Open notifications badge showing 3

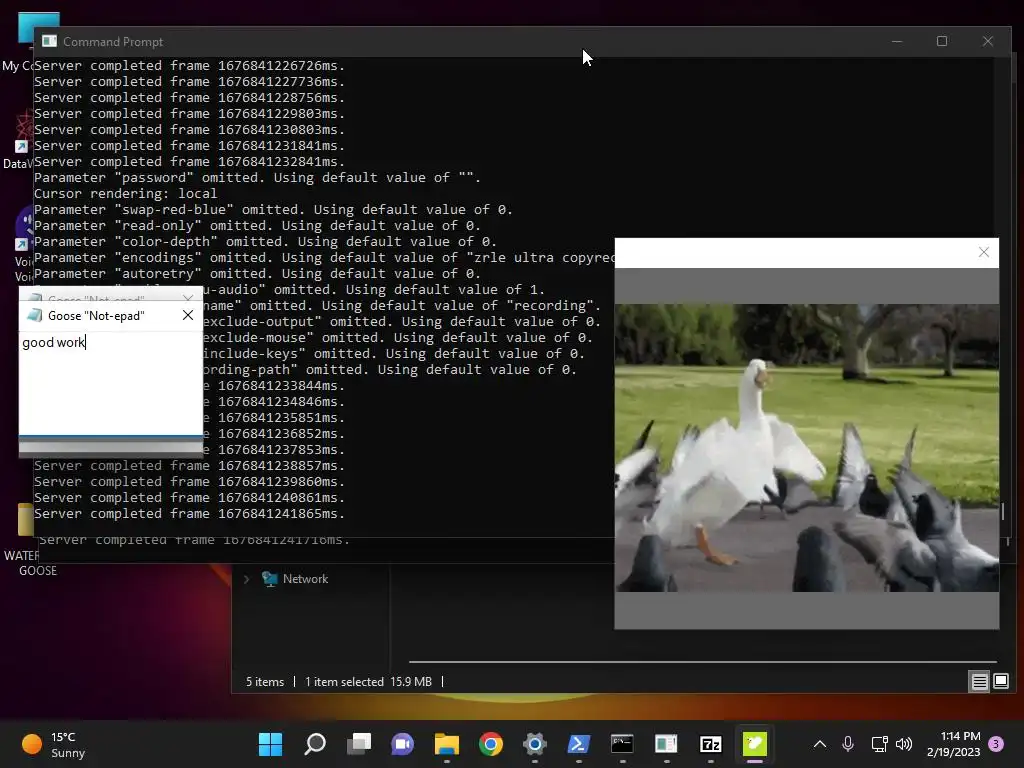(x=996, y=744)
